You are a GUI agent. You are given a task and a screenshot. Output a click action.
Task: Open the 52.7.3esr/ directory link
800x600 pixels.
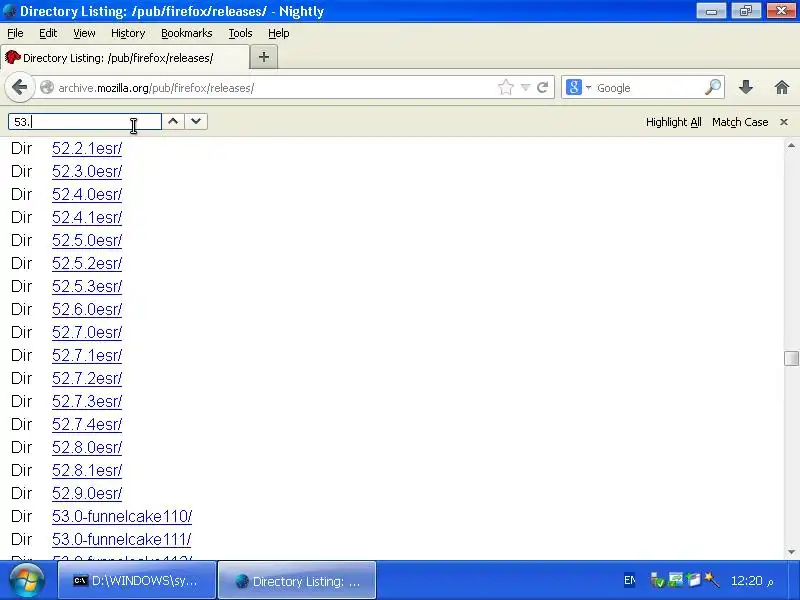87,402
